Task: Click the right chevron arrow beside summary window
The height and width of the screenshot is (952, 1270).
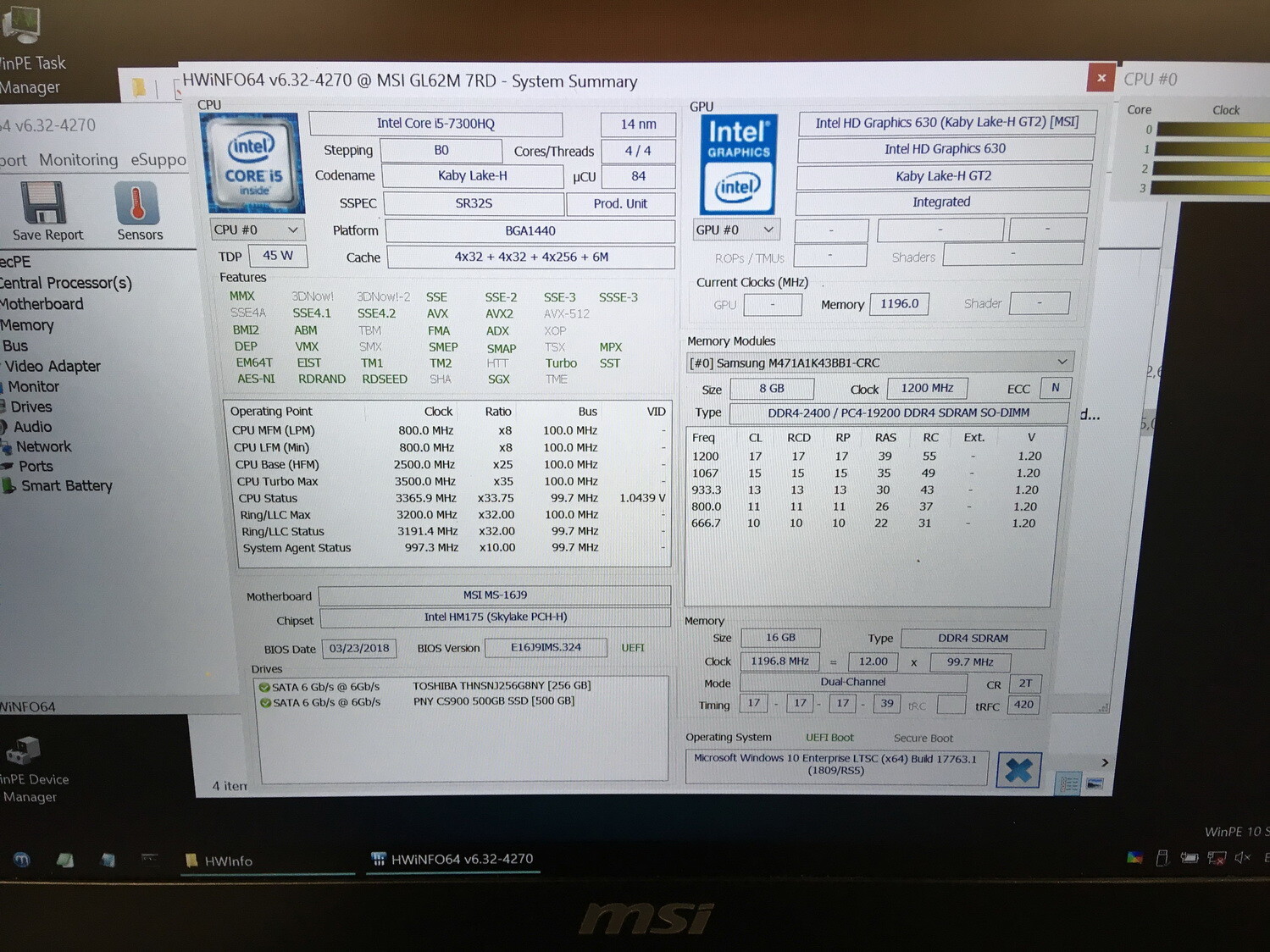Action: (x=1104, y=762)
